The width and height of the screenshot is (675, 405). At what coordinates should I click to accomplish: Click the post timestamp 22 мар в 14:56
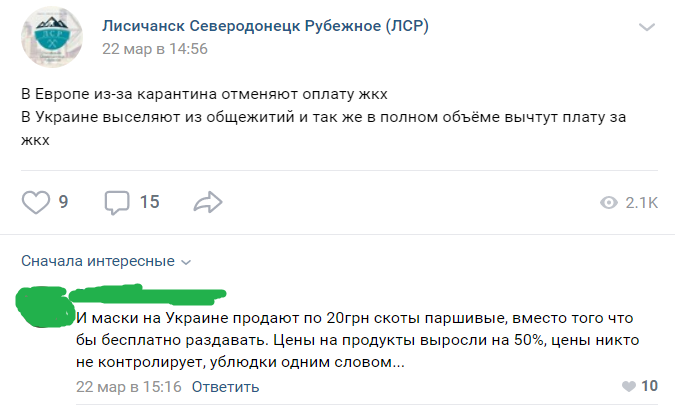(x=155, y=48)
